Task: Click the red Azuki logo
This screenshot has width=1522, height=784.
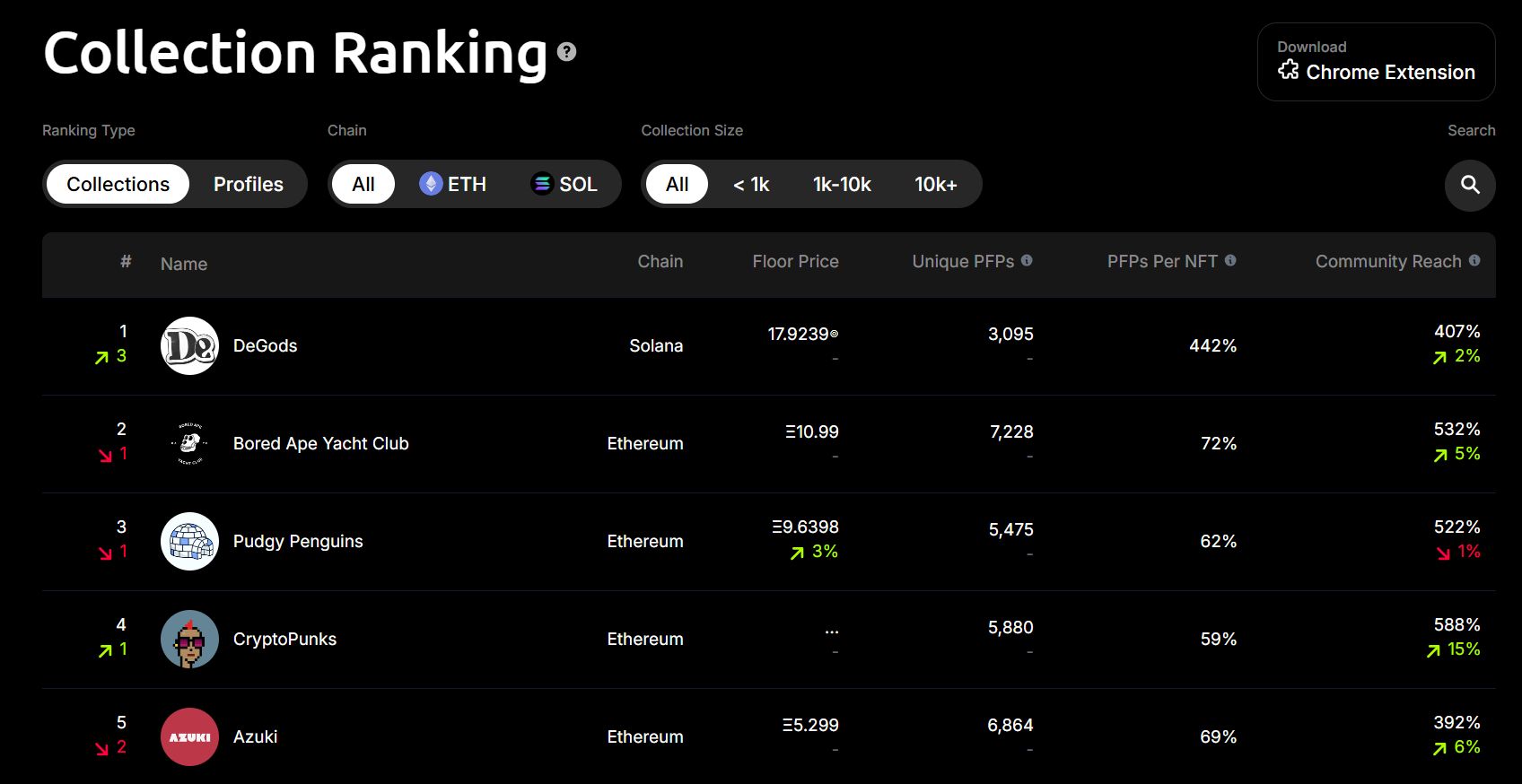Action: coord(189,736)
